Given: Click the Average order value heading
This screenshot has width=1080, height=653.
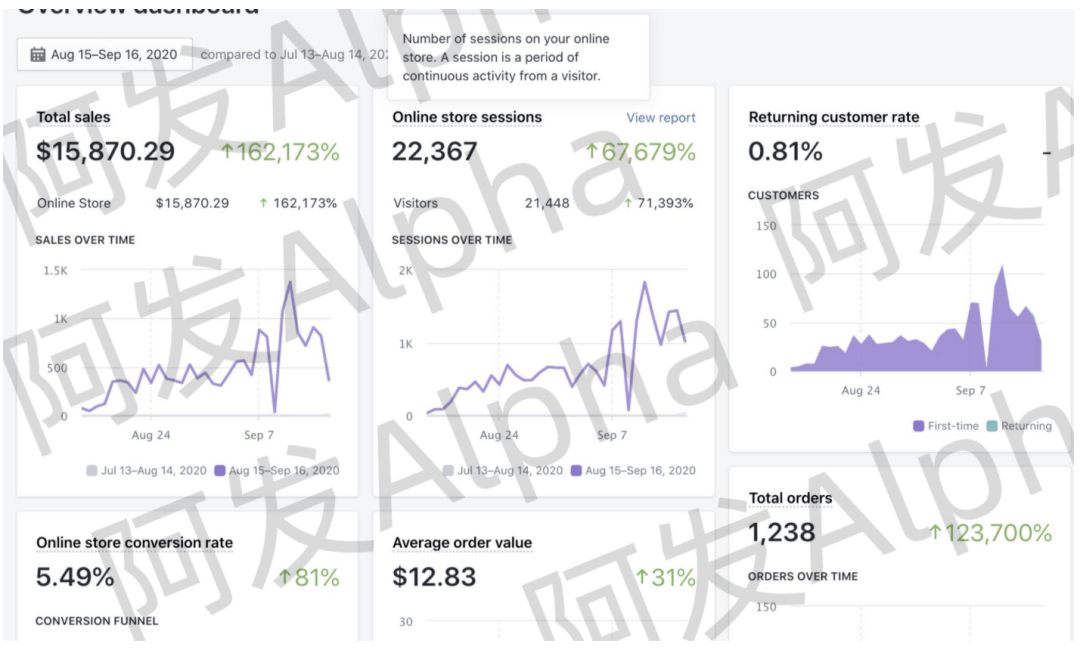Looking at the screenshot, I should (x=462, y=543).
